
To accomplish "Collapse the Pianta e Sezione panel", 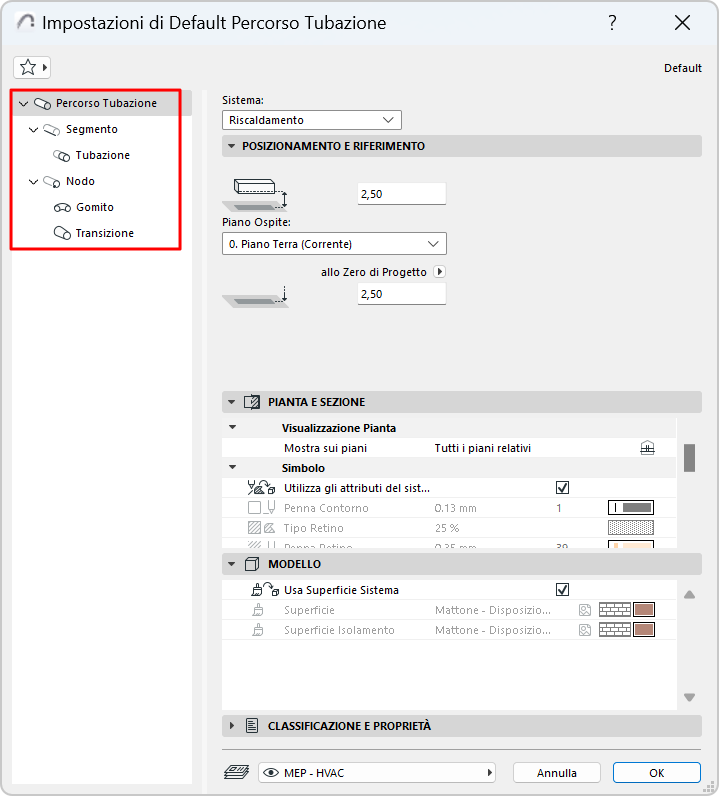I will [232, 402].
